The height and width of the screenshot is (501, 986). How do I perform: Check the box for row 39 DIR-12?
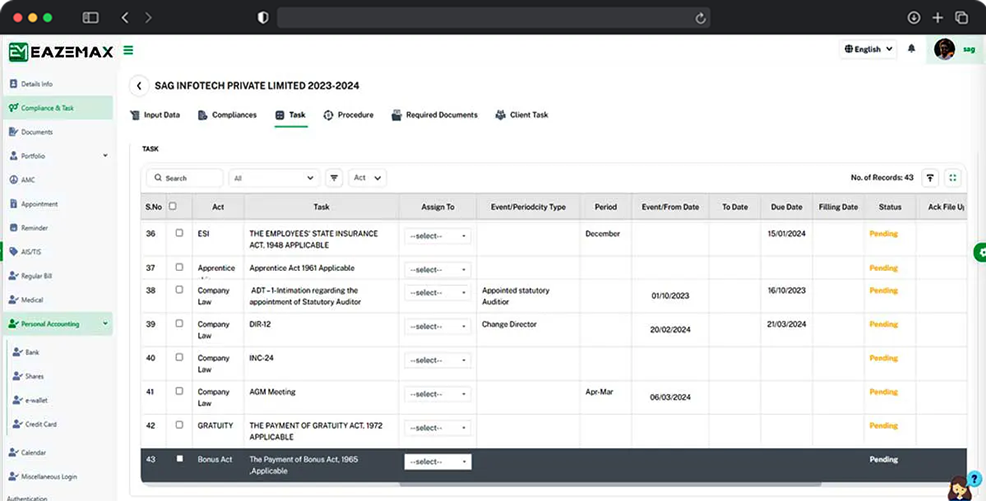click(179, 323)
